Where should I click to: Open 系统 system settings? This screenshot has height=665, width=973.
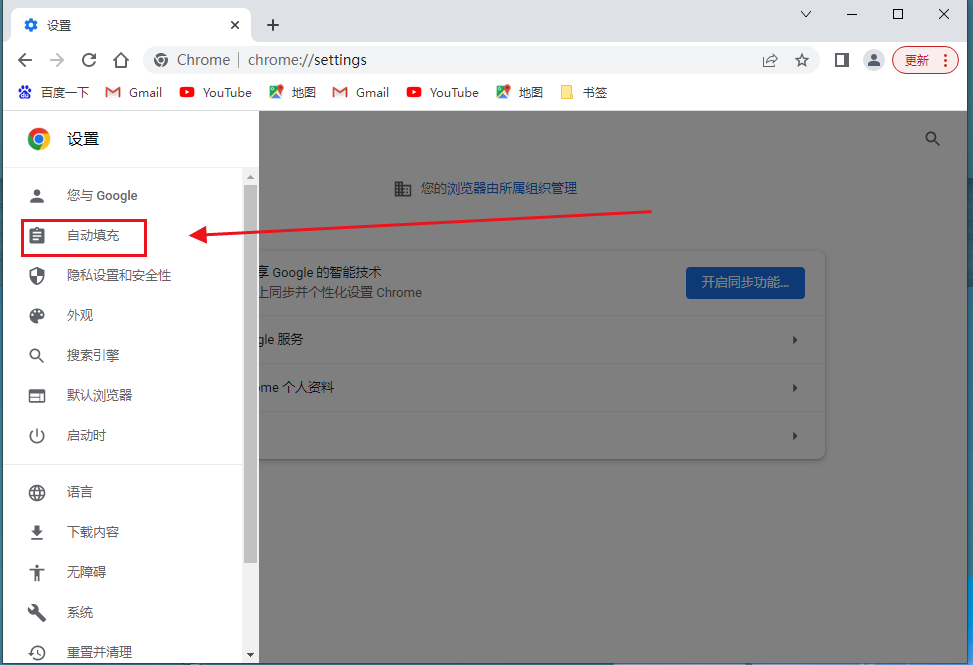(x=123, y=612)
